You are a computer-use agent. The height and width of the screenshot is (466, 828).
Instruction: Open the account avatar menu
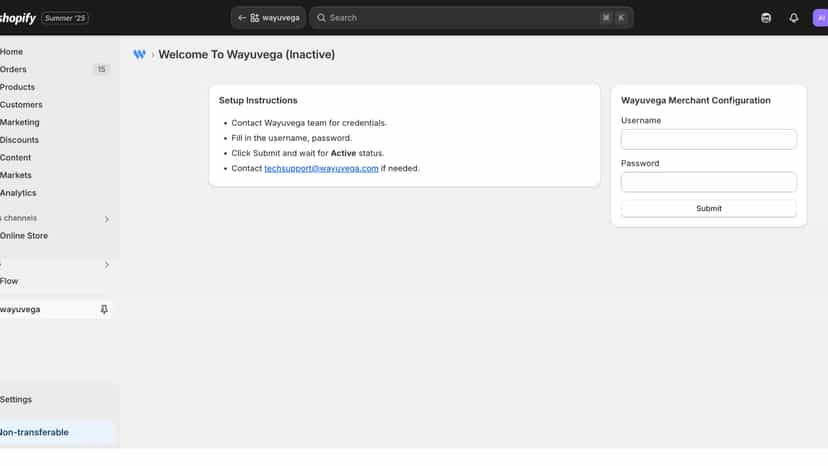820,18
